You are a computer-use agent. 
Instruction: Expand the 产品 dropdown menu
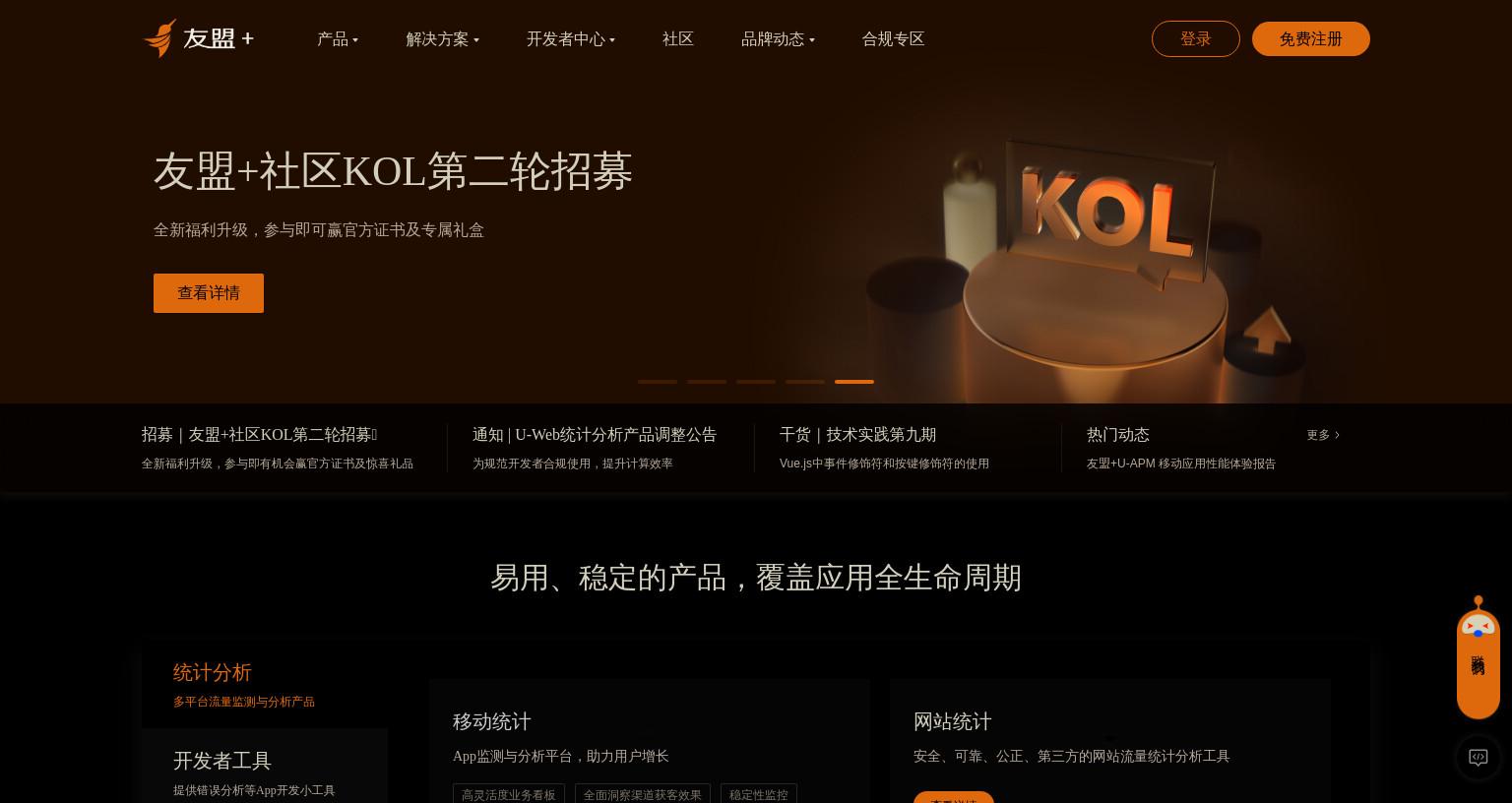[x=338, y=39]
